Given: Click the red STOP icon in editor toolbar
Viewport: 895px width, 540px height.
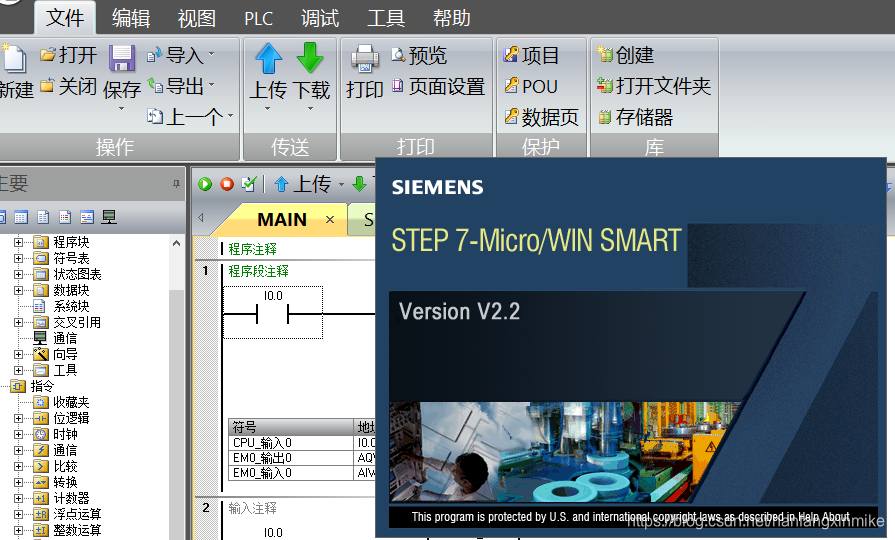Looking at the screenshot, I should point(227,184).
